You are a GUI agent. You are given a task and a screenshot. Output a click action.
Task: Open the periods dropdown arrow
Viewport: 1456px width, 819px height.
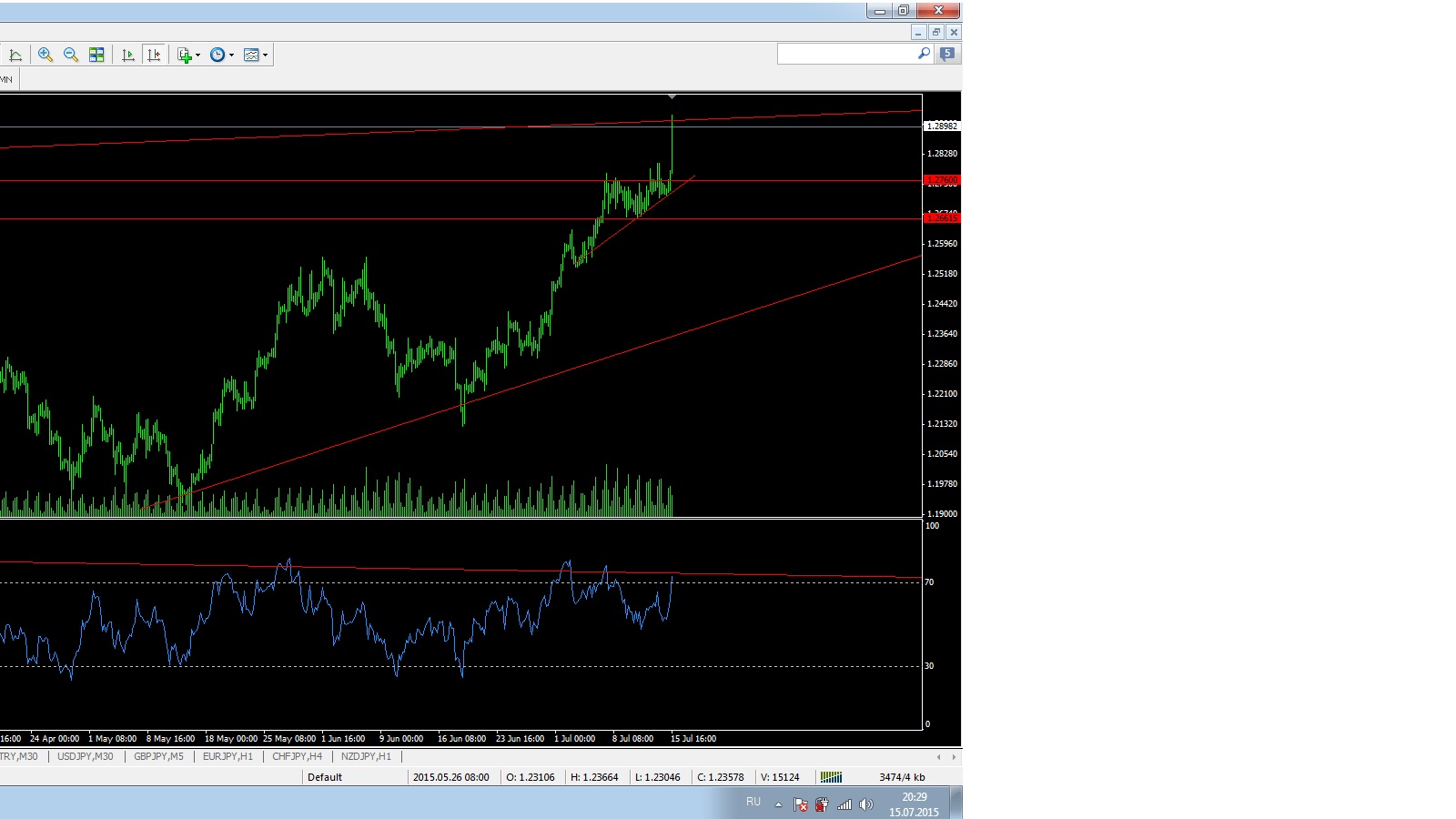(x=231, y=56)
